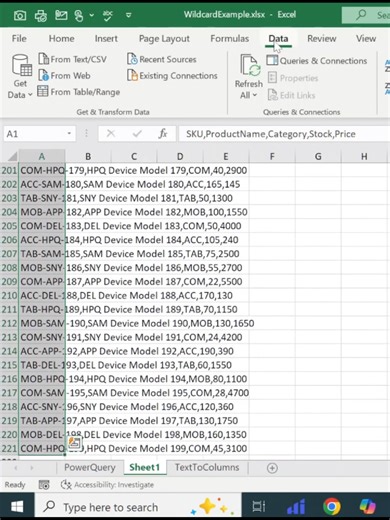Select column A header

click(x=42, y=156)
